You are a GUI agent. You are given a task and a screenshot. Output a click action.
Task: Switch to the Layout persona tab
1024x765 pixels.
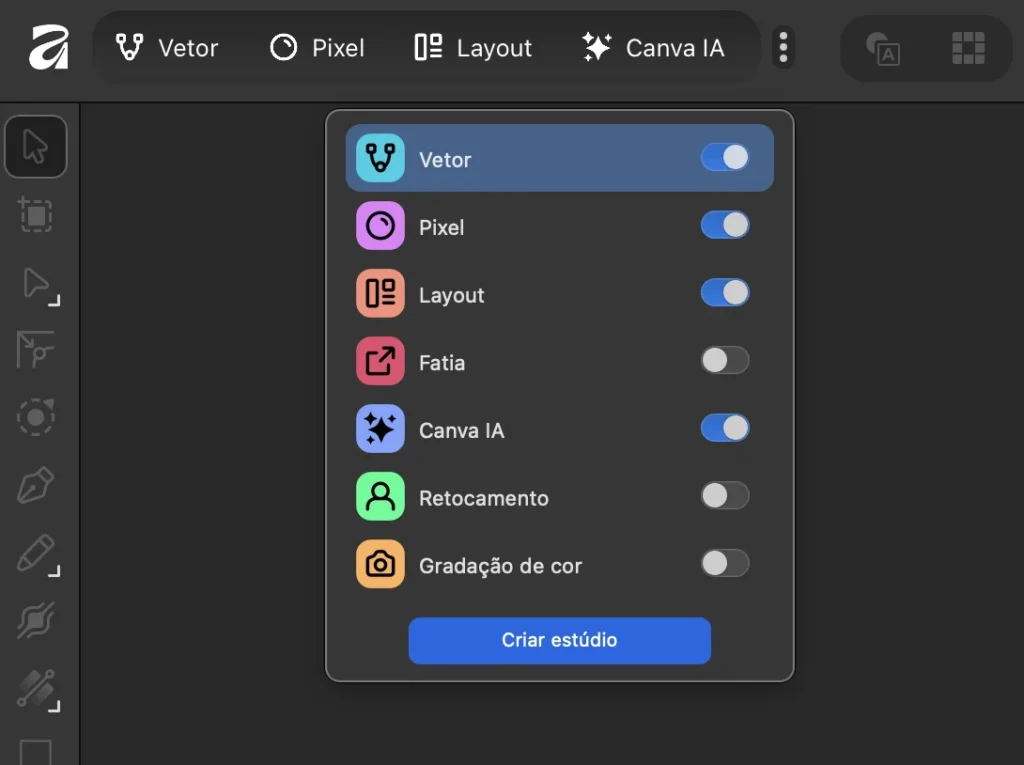[x=471, y=47]
